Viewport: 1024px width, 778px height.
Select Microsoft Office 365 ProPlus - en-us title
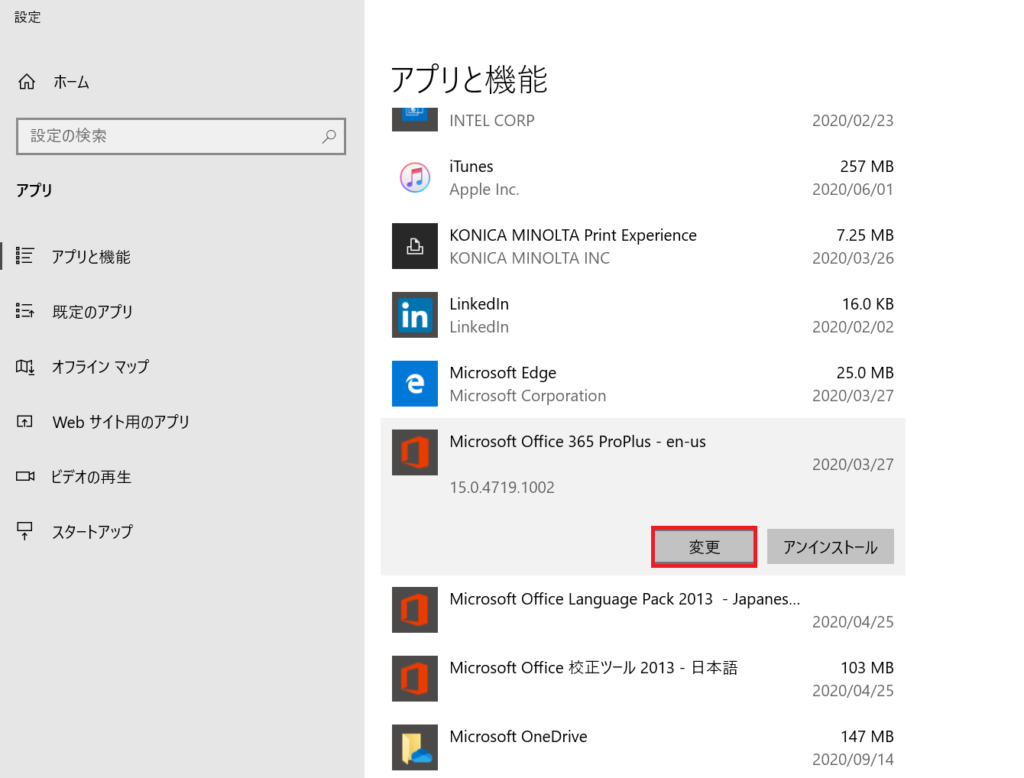click(x=577, y=442)
